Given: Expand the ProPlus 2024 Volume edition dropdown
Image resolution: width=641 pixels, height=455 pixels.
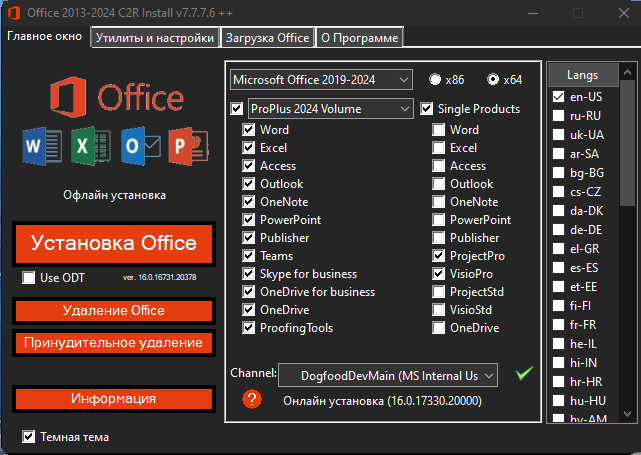Looking at the screenshot, I should (x=331, y=109).
